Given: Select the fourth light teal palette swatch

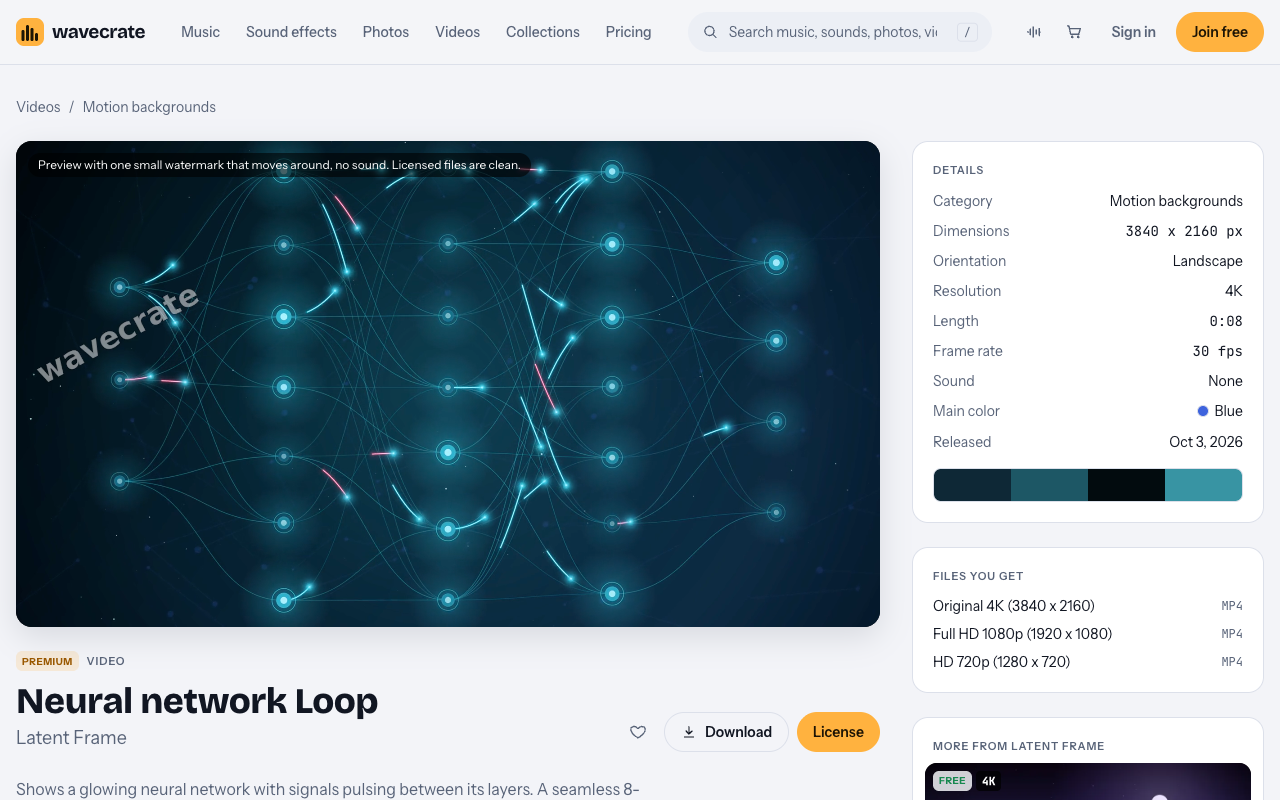Looking at the screenshot, I should pos(1203,485).
